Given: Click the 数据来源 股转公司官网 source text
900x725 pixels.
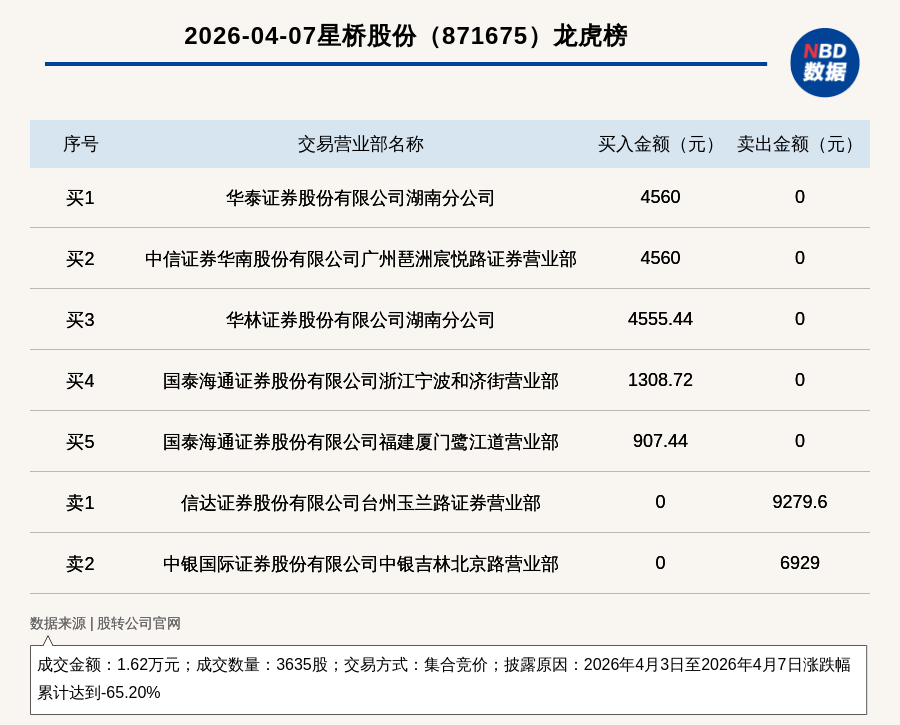Looking at the screenshot, I should point(105,623).
